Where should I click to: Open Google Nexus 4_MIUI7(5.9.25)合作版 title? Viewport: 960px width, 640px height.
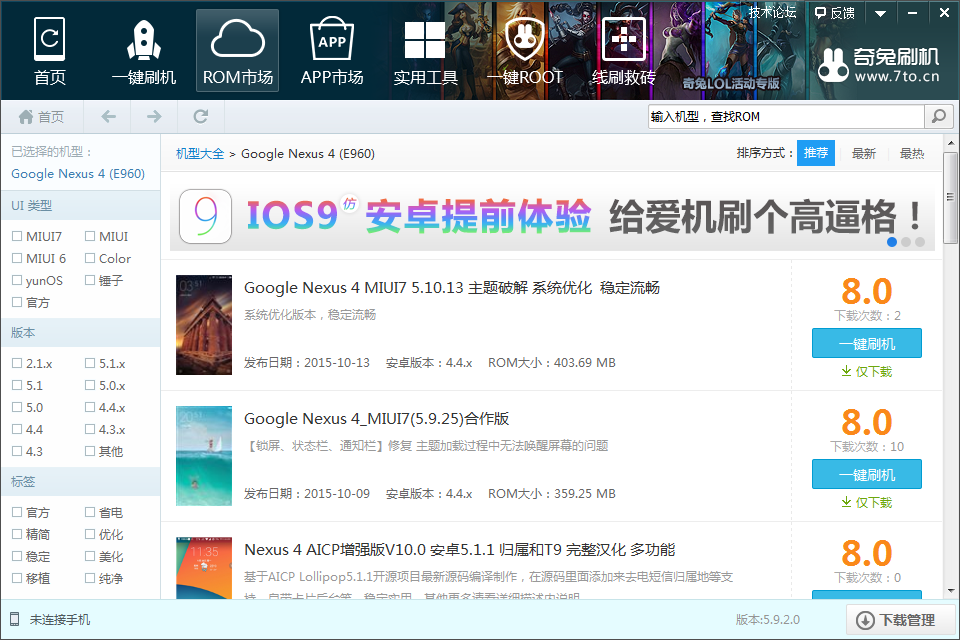pos(377,419)
